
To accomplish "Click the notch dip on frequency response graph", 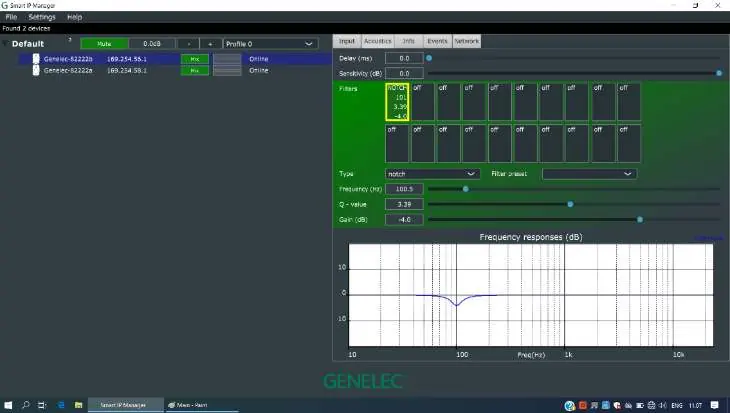I will tap(456, 305).
